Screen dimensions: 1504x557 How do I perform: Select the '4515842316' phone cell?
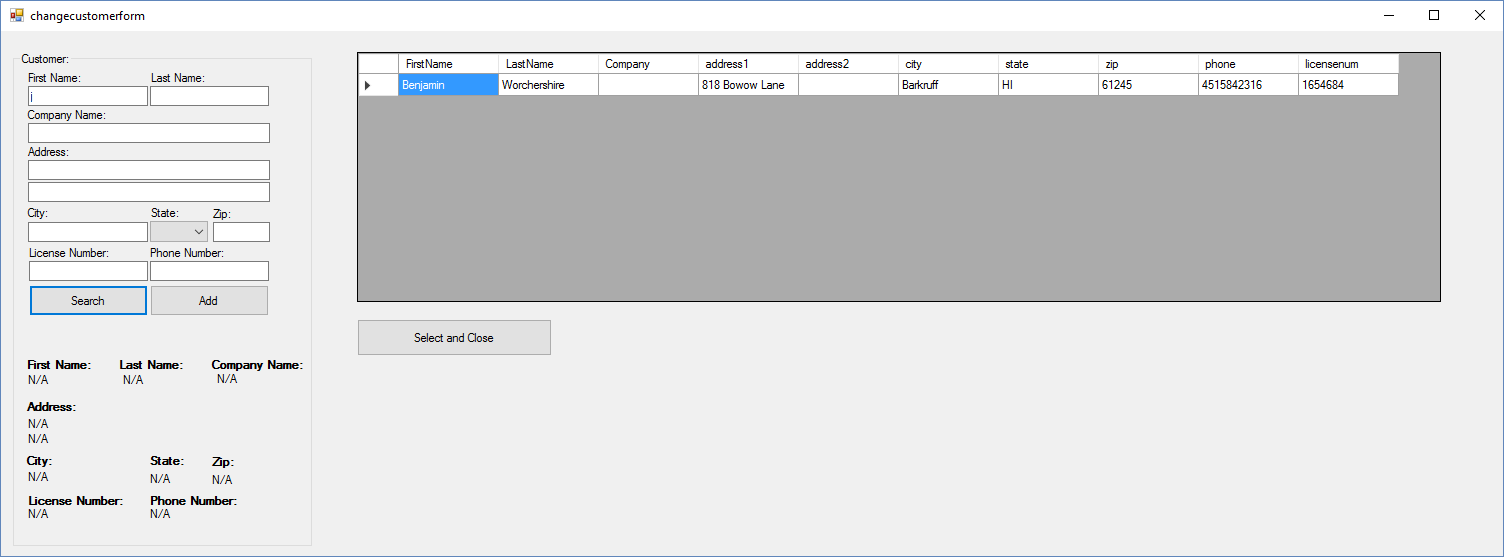(1248, 85)
